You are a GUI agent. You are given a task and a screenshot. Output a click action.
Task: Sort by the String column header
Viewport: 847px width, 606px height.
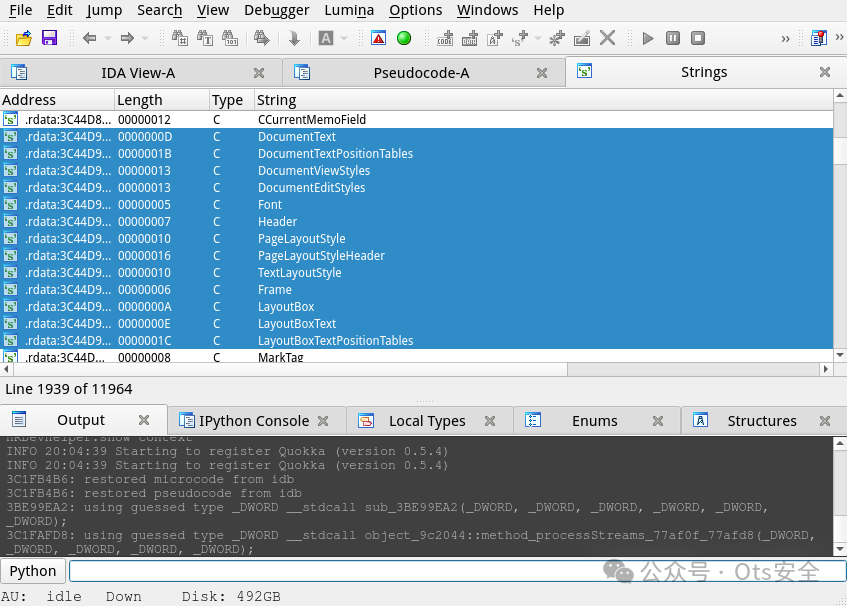pyautogui.click(x=543, y=100)
